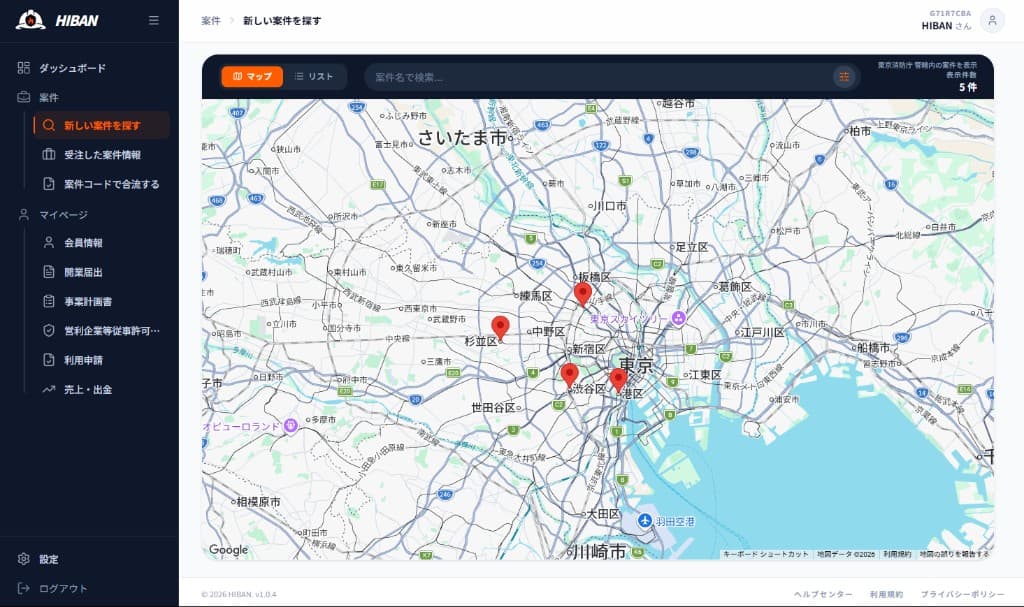Switch to the マップ view tab
This screenshot has width=1024, height=607.
pos(252,76)
